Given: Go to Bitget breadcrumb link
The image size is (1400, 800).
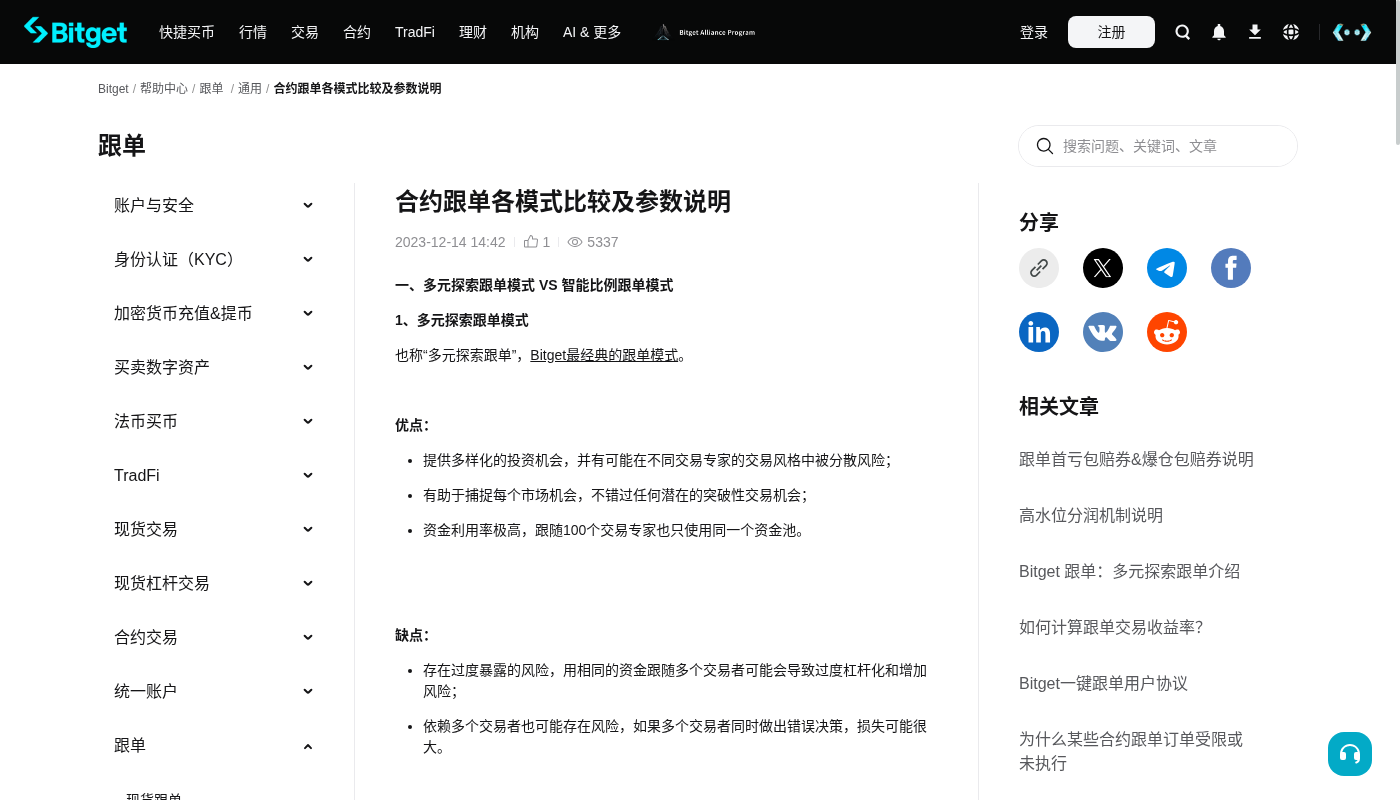Looking at the screenshot, I should pyautogui.click(x=113, y=89).
